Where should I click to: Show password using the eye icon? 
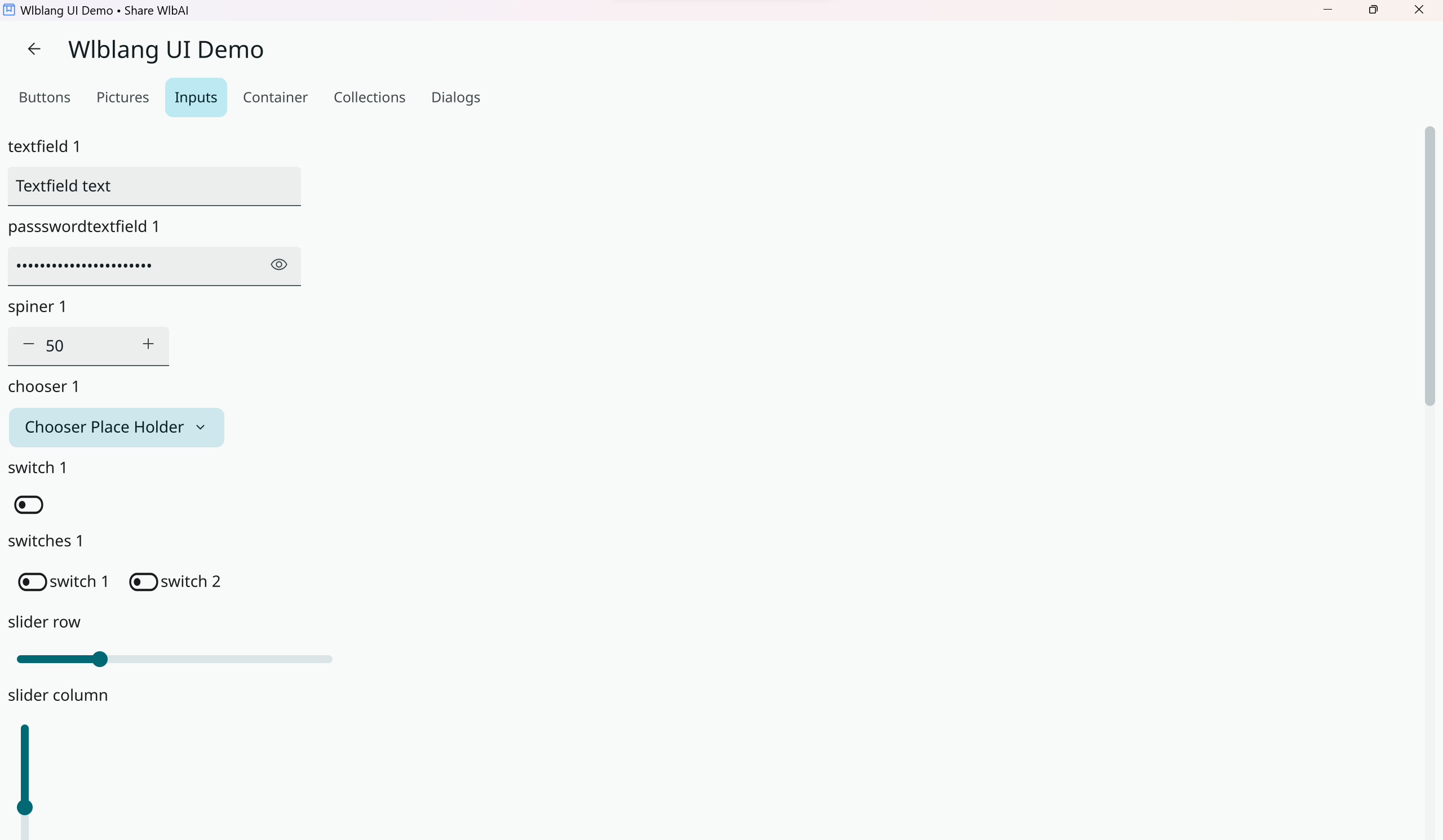[279, 264]
